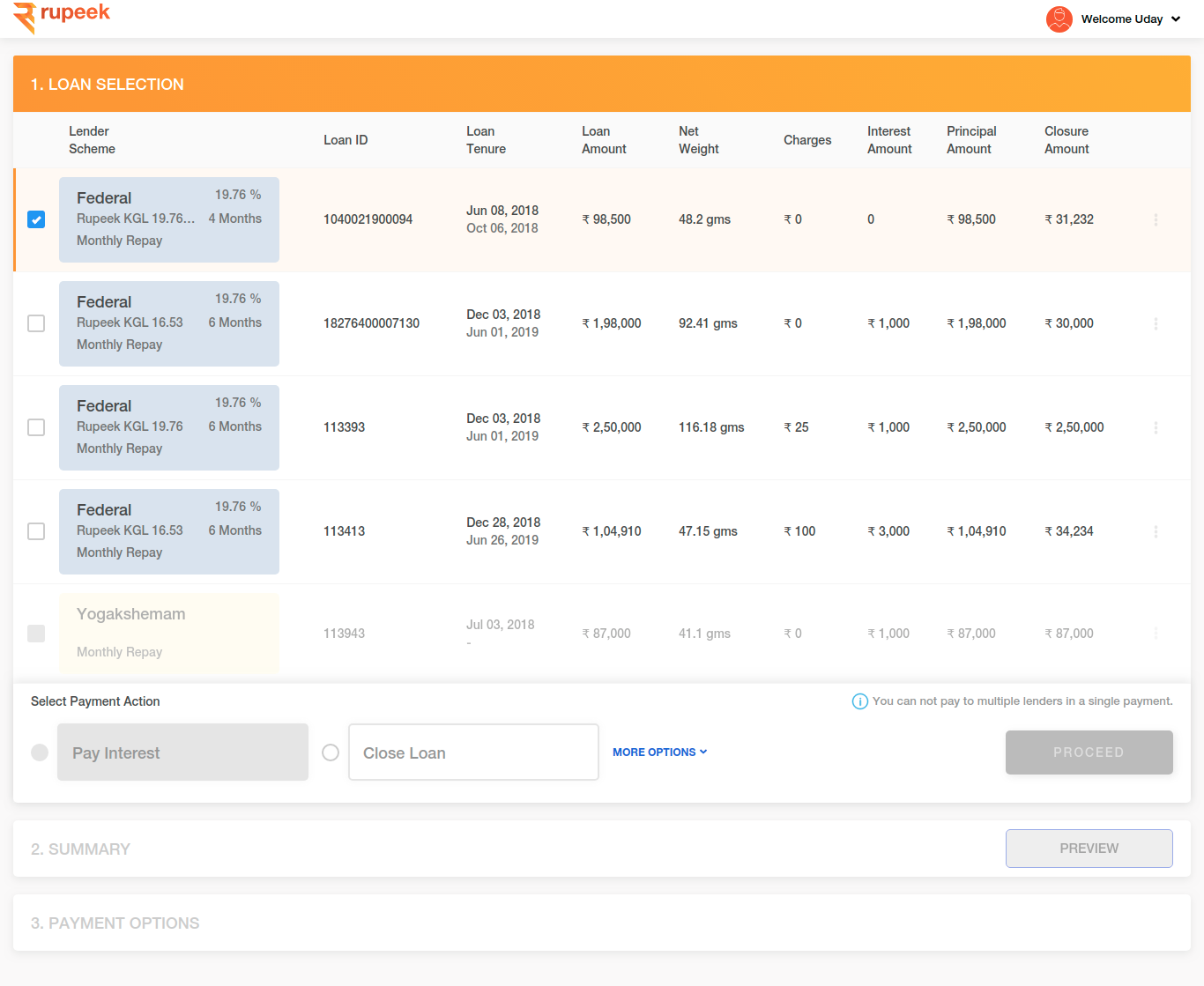Open the three-dot menu for loan 18276400007130
Image resolution: width=1204 pixels, height=986 pixels.
click(x=1156, y=323)
